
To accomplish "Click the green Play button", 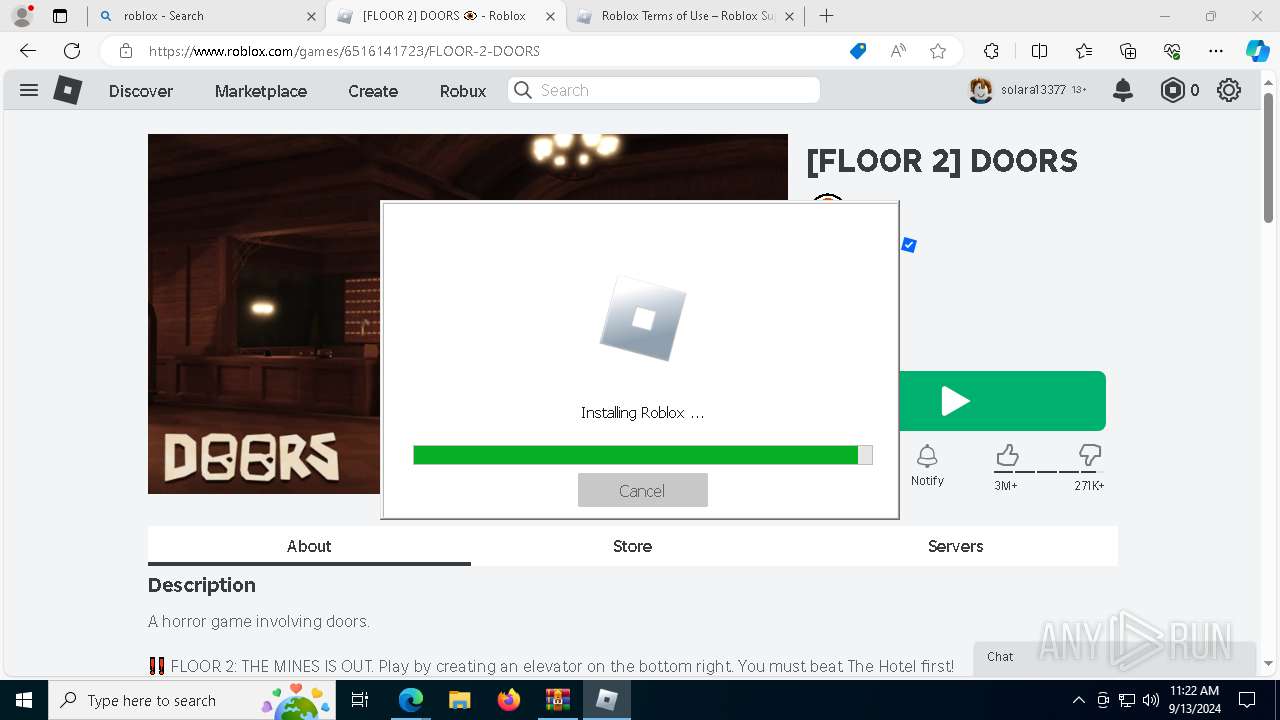I will tap(1002, 401).
